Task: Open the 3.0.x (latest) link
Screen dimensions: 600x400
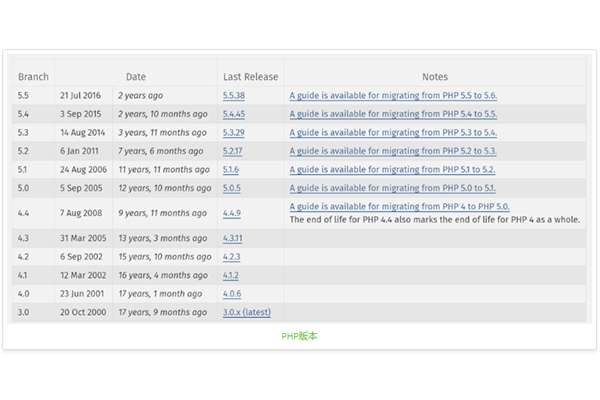Action: 247,312
